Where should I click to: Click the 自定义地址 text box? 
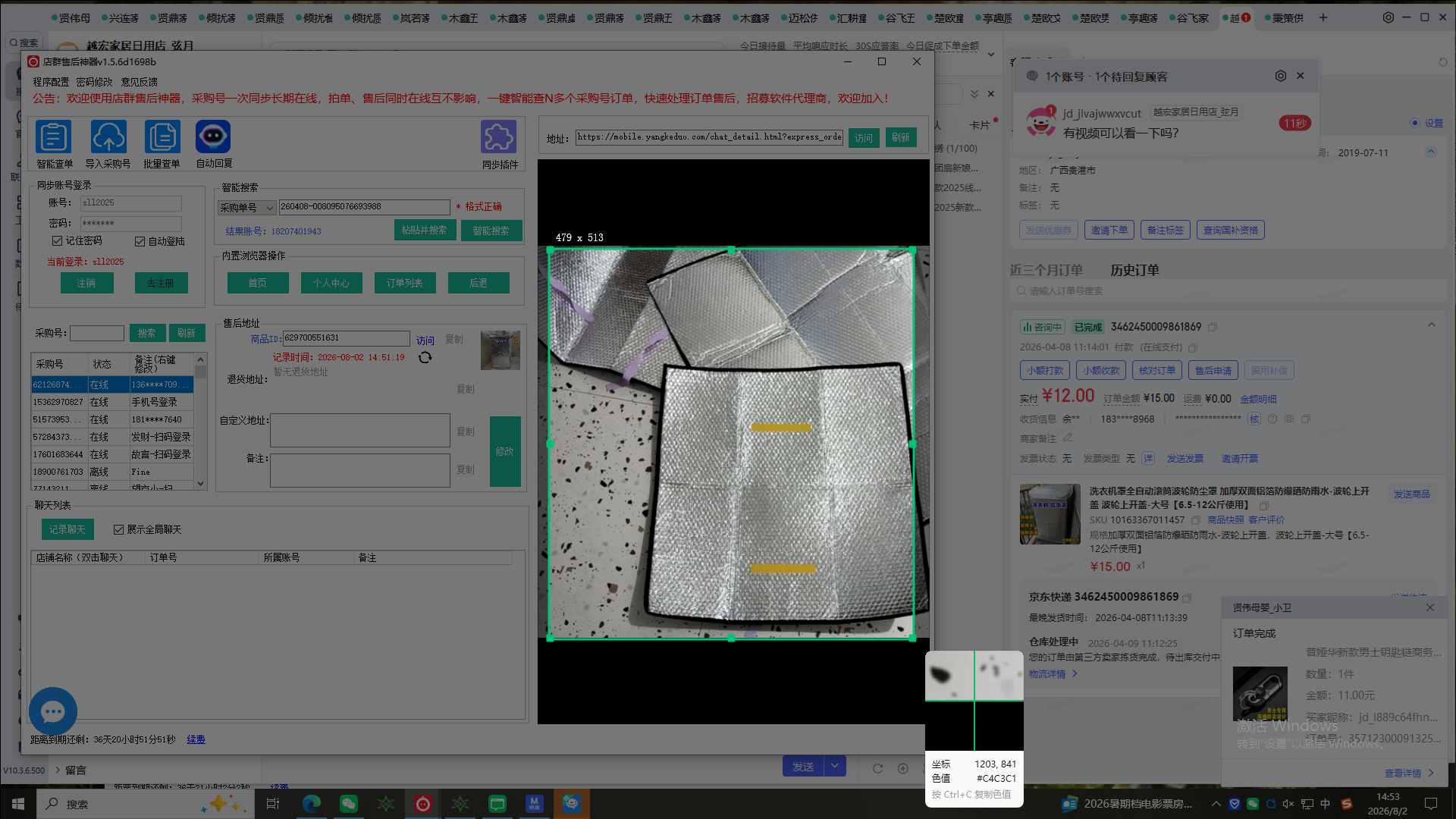click(360, 430)
